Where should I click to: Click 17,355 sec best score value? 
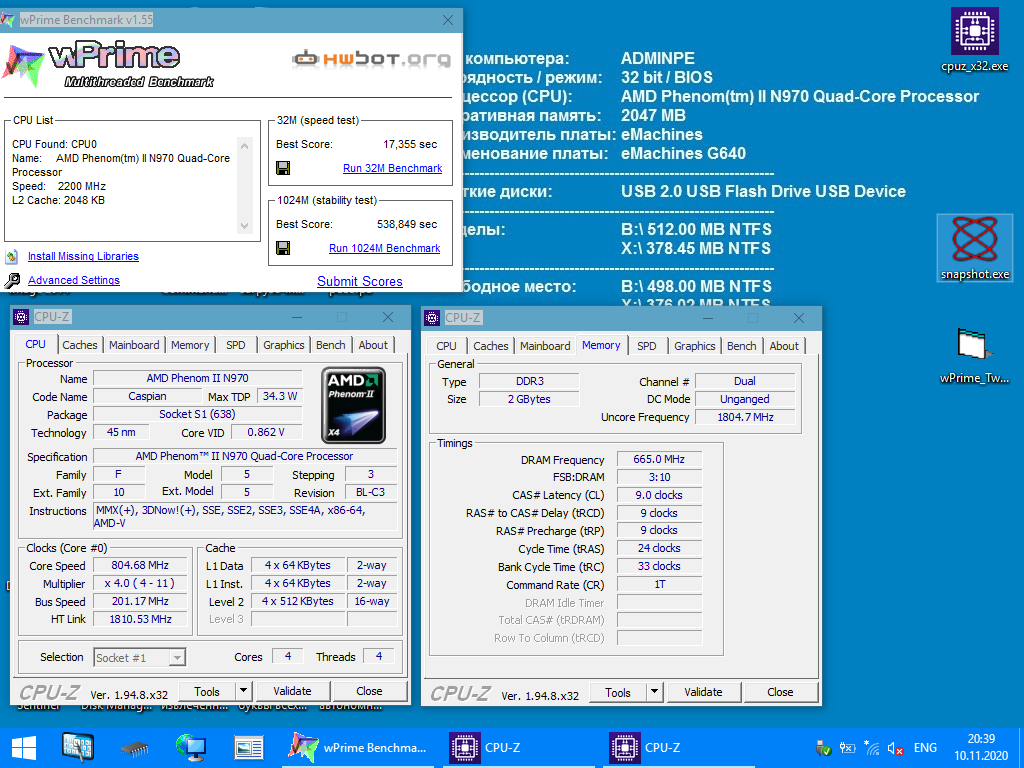pos(410,144)
